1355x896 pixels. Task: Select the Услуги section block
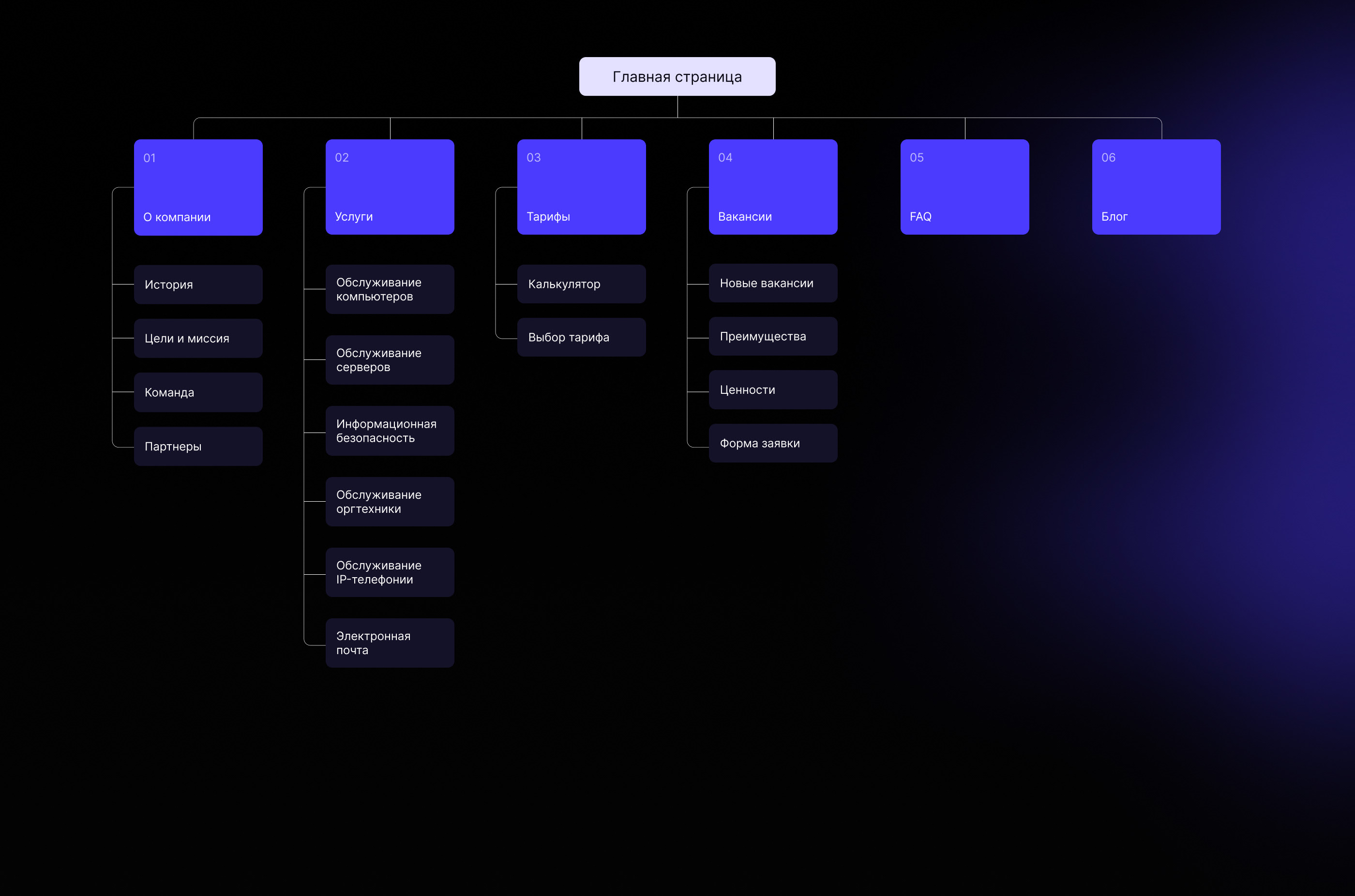[x=390, y=187]
